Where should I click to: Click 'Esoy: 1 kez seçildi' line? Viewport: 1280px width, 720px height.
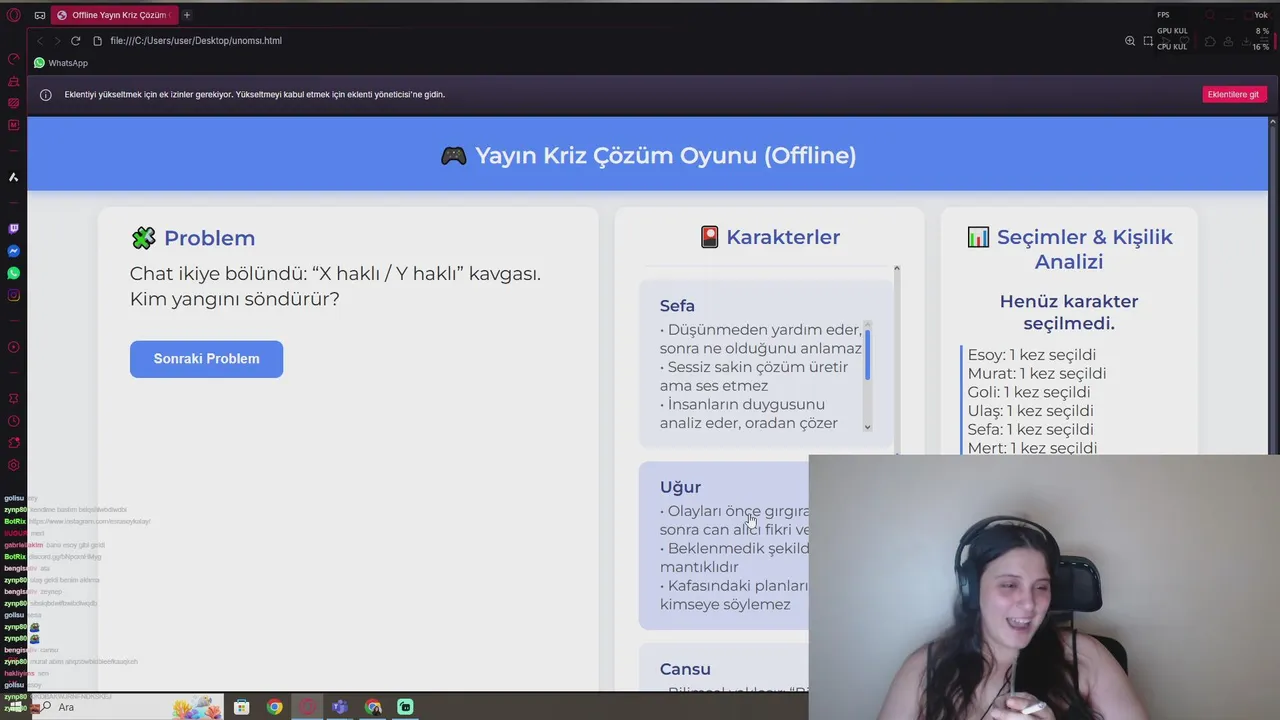tap(1032, 355)
